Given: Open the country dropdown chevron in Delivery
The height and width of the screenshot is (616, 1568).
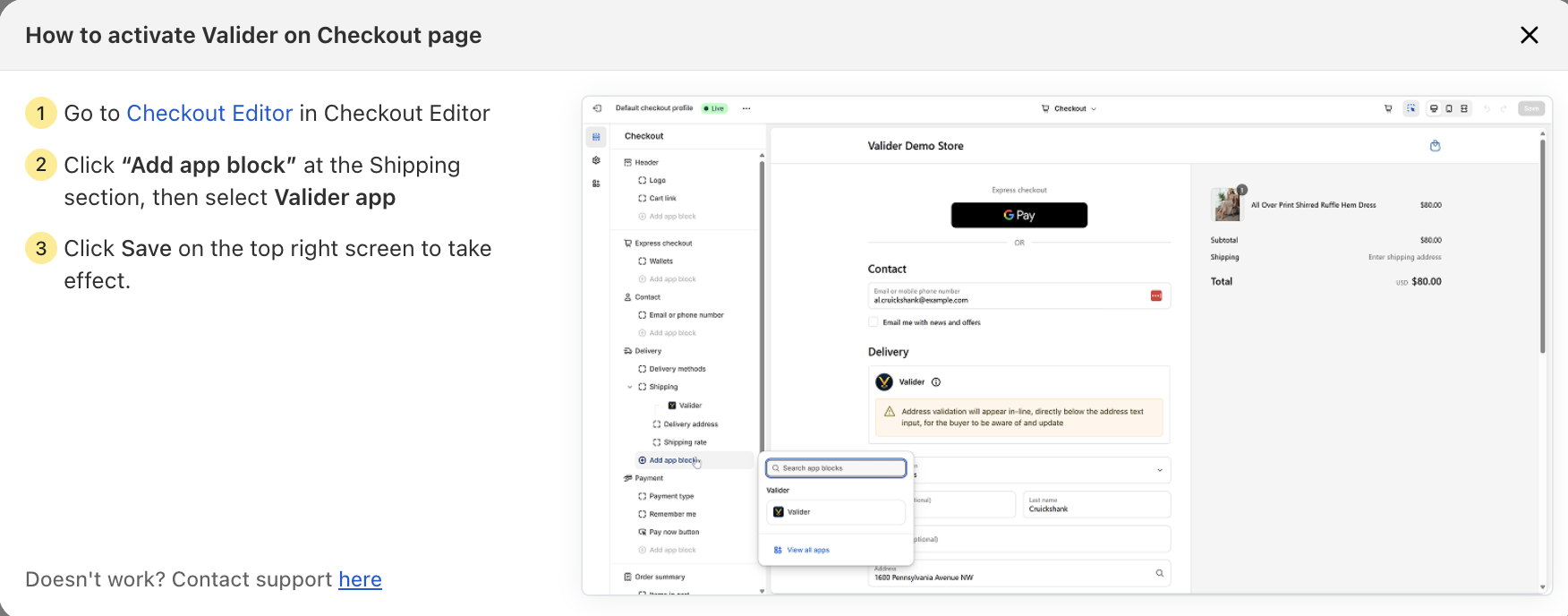Looking at the screenshot, I should click(x=1160, y=471).
